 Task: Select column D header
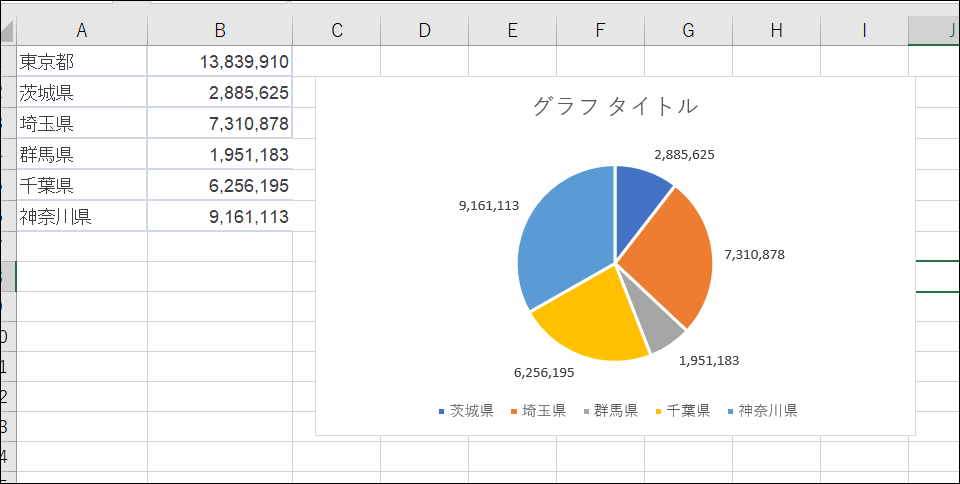[x=424, y=31]
